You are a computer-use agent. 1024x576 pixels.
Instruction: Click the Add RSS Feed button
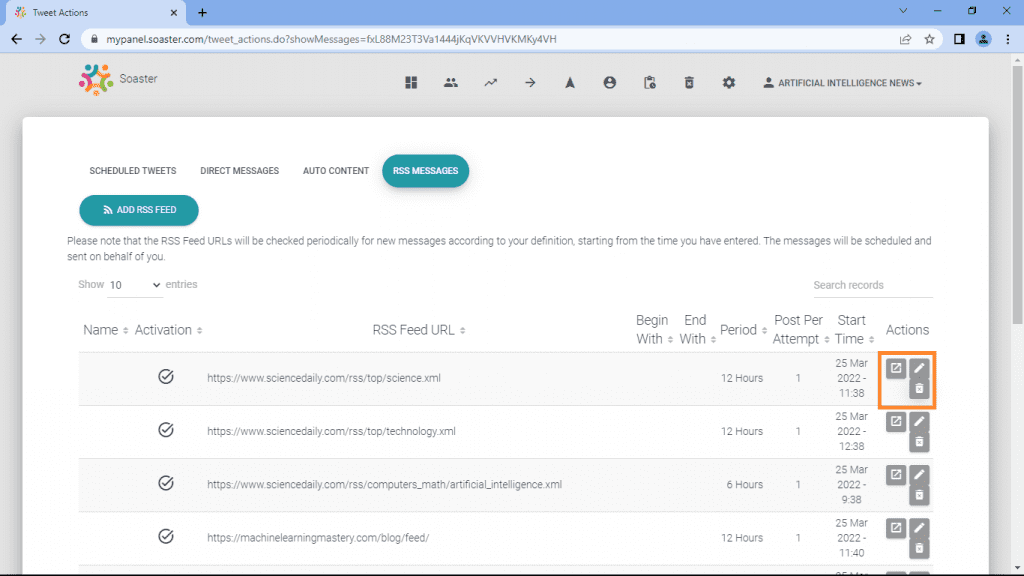[139, 210]
